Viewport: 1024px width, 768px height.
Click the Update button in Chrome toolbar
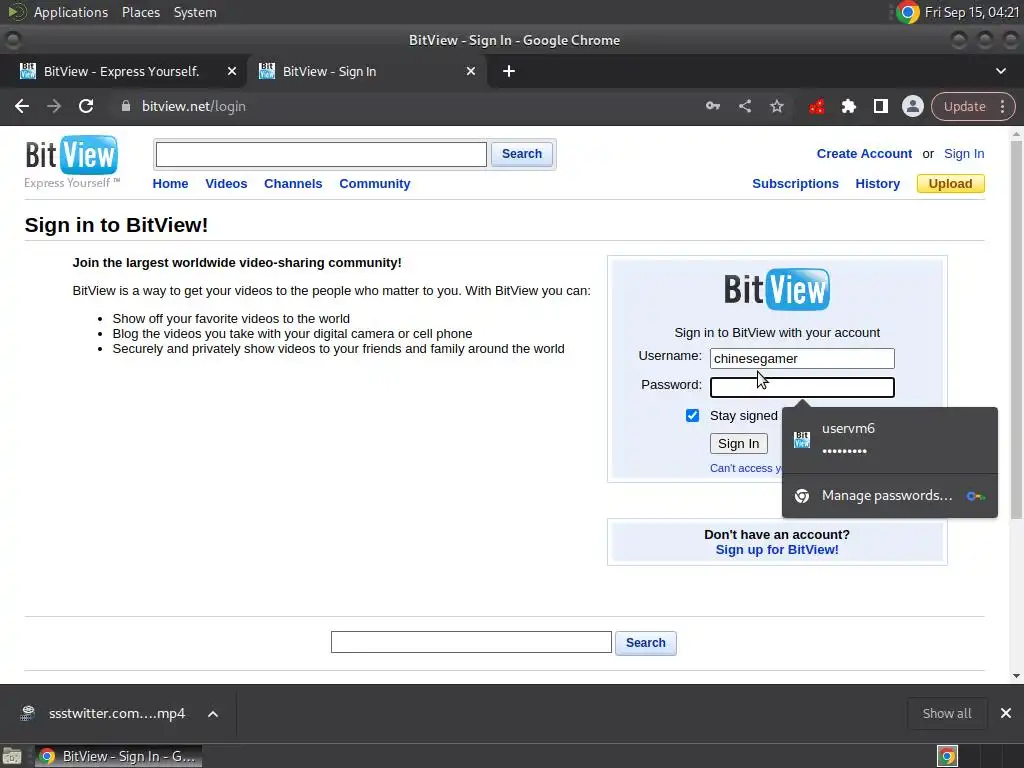click(x=964, y=106)
